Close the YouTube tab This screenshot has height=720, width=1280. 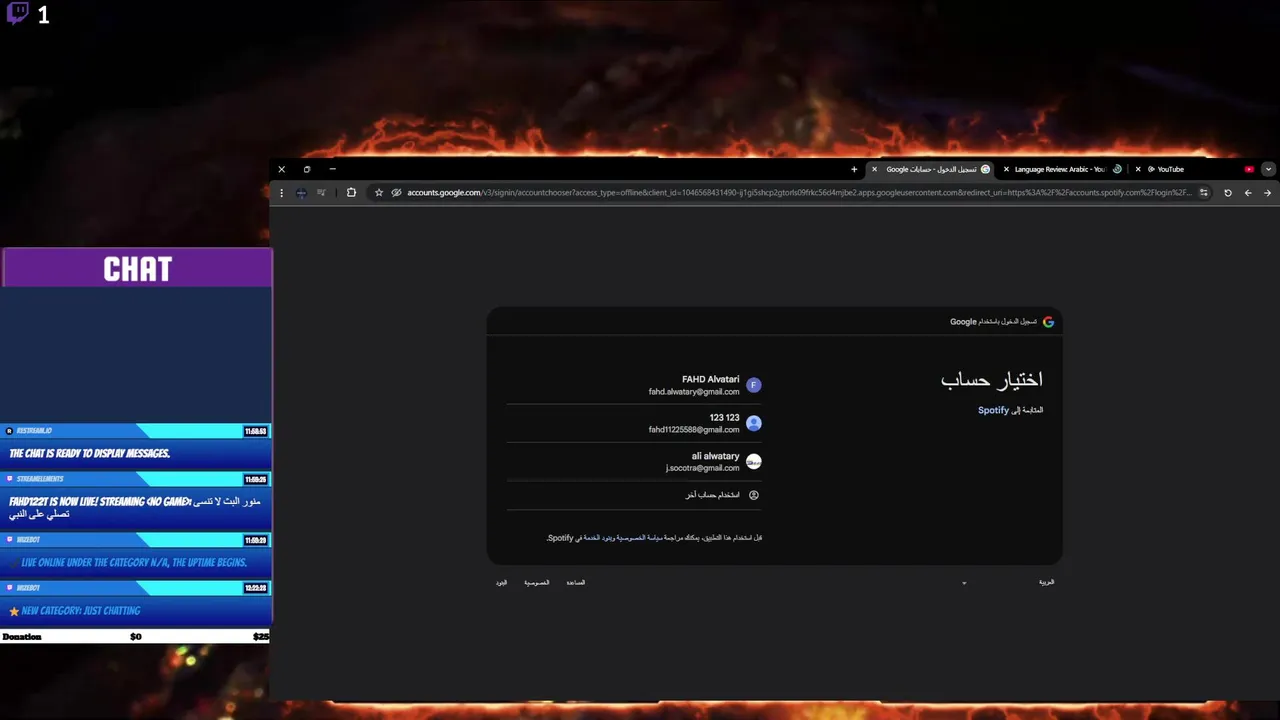tap(1138, 169)
